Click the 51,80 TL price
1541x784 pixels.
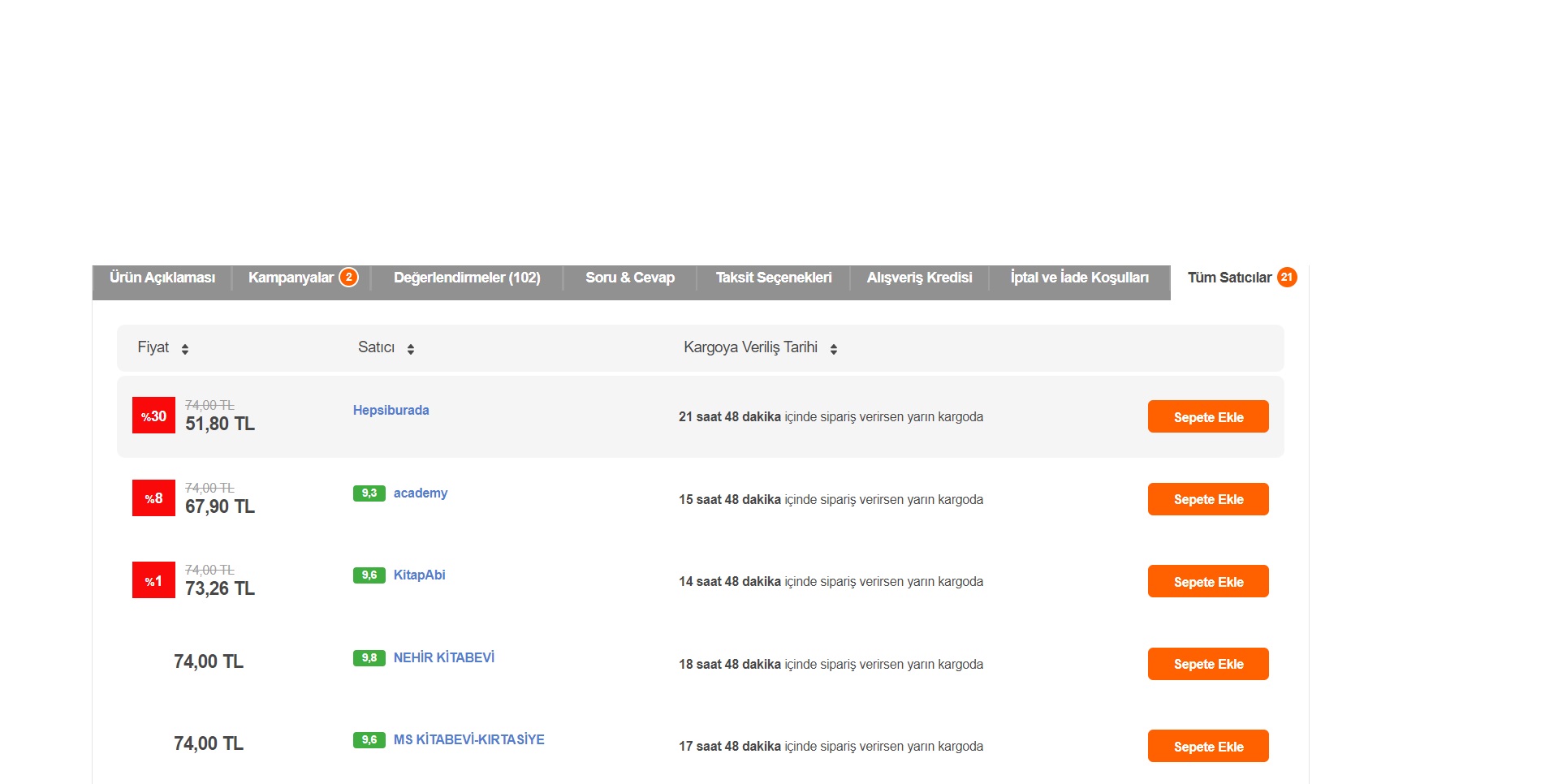[x=220, y=424]
